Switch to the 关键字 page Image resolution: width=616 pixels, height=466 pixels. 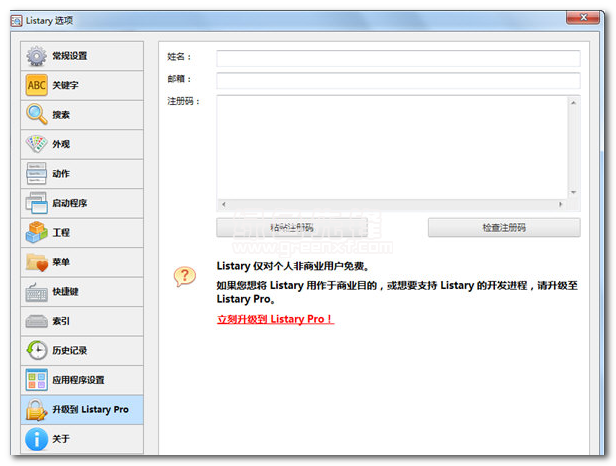pos(82,85)
